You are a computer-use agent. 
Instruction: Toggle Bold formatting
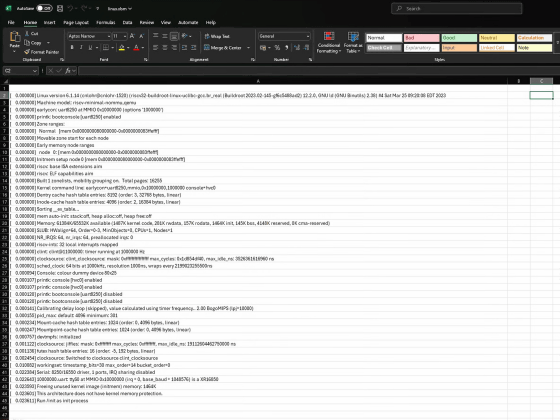click(72, 48)
